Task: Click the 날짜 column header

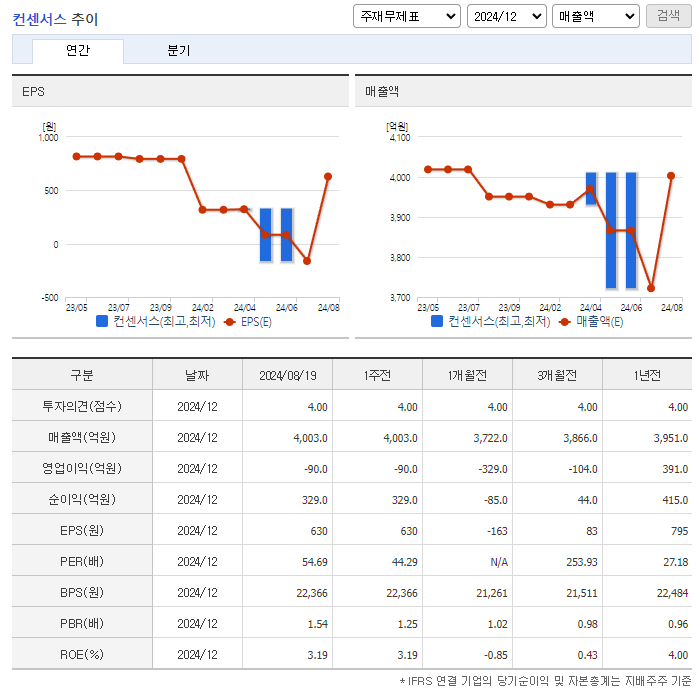Action: point(197,375)
